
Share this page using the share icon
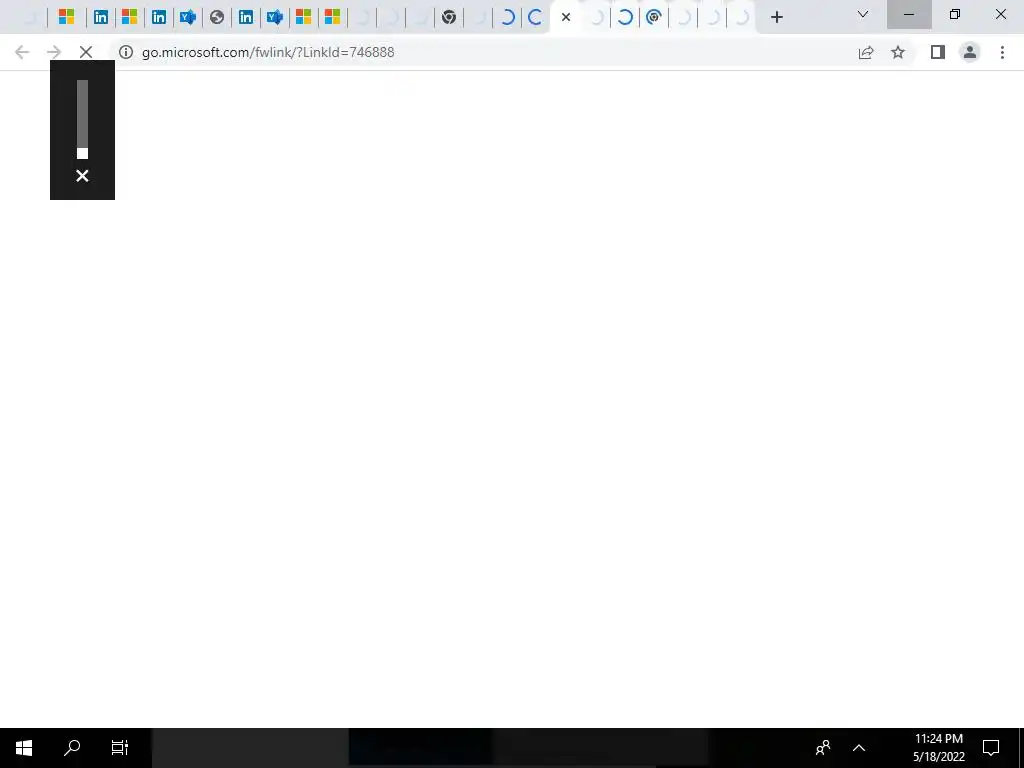(866, 52)
